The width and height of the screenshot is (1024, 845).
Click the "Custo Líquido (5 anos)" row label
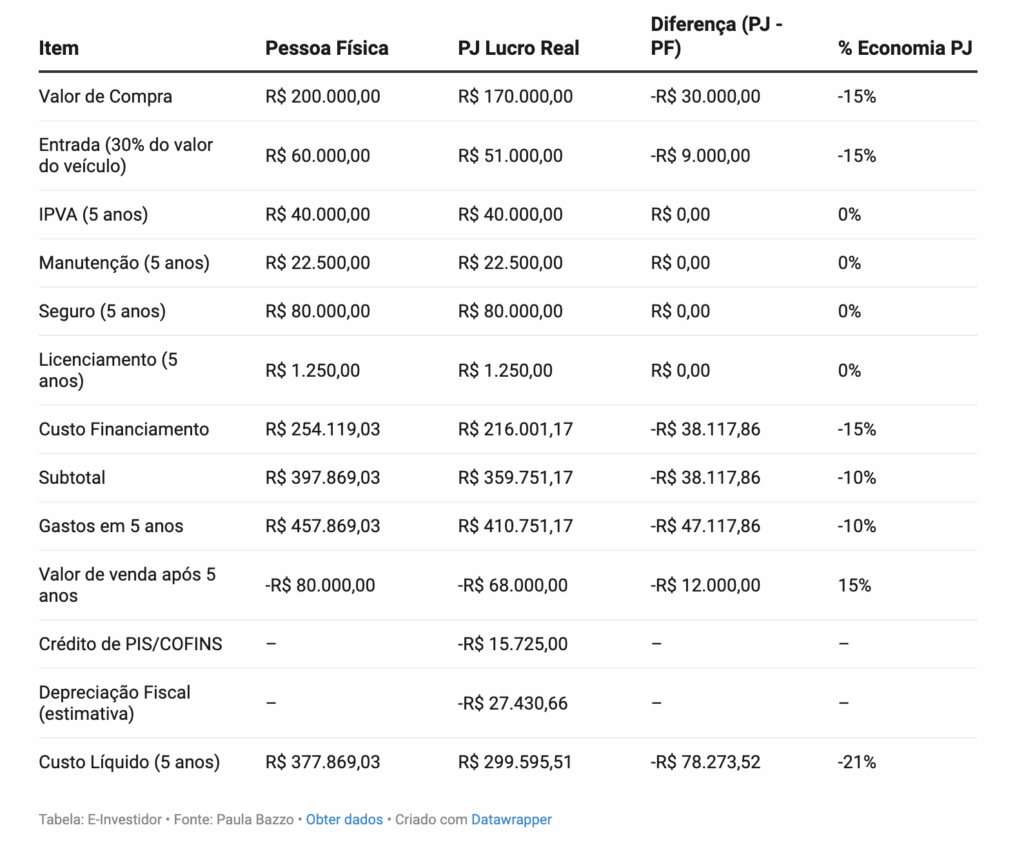[x=129, y=762]
